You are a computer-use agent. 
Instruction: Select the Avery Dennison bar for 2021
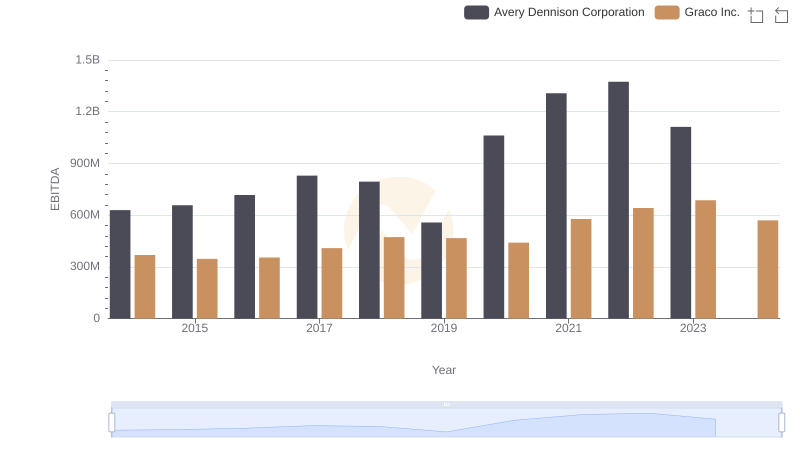click(556, 206)
